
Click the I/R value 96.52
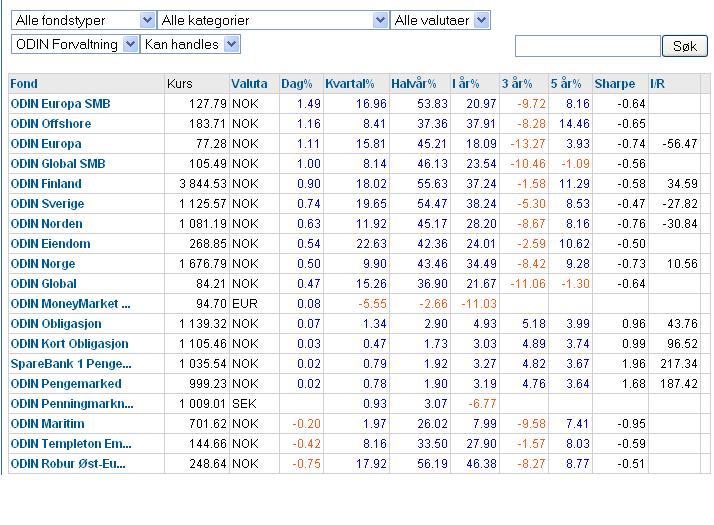(682, 344)
